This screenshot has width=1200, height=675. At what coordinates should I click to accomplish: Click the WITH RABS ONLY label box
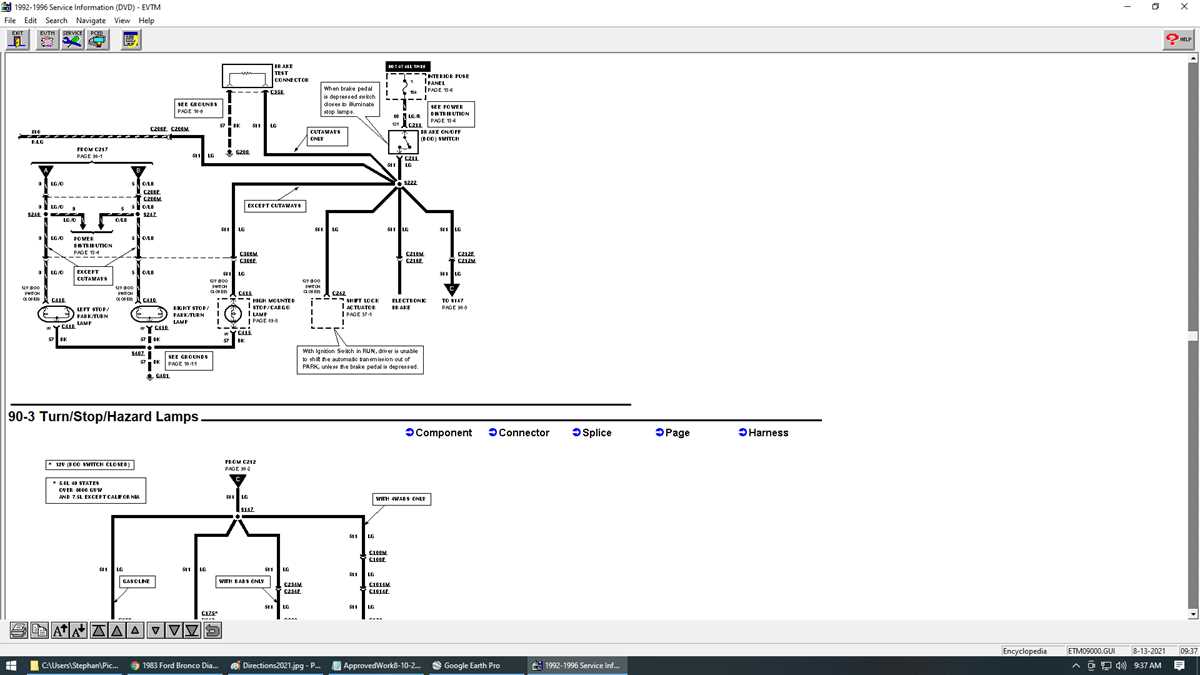point(241,580)
